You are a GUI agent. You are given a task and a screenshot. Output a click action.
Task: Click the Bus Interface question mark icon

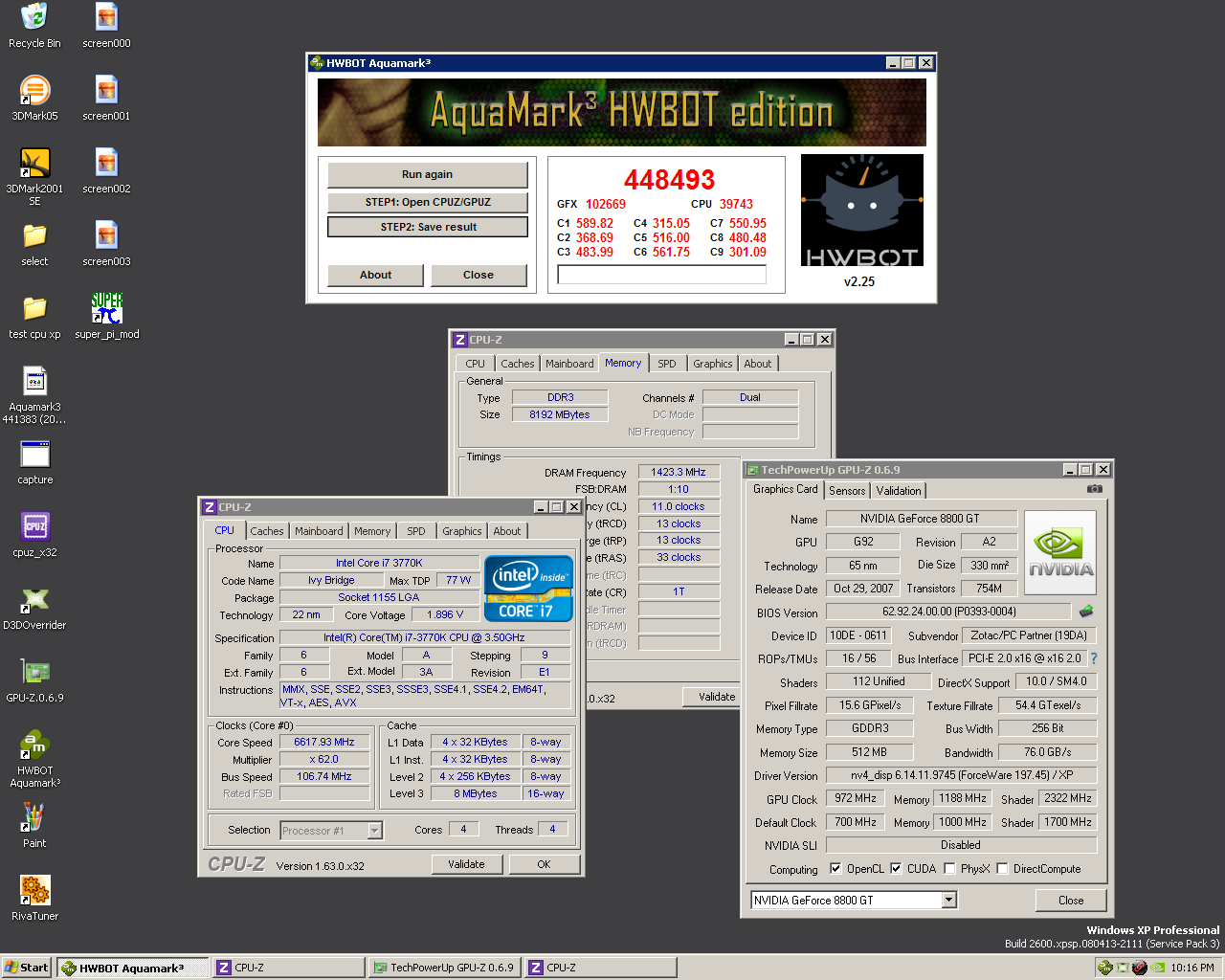click(1094, 658)
